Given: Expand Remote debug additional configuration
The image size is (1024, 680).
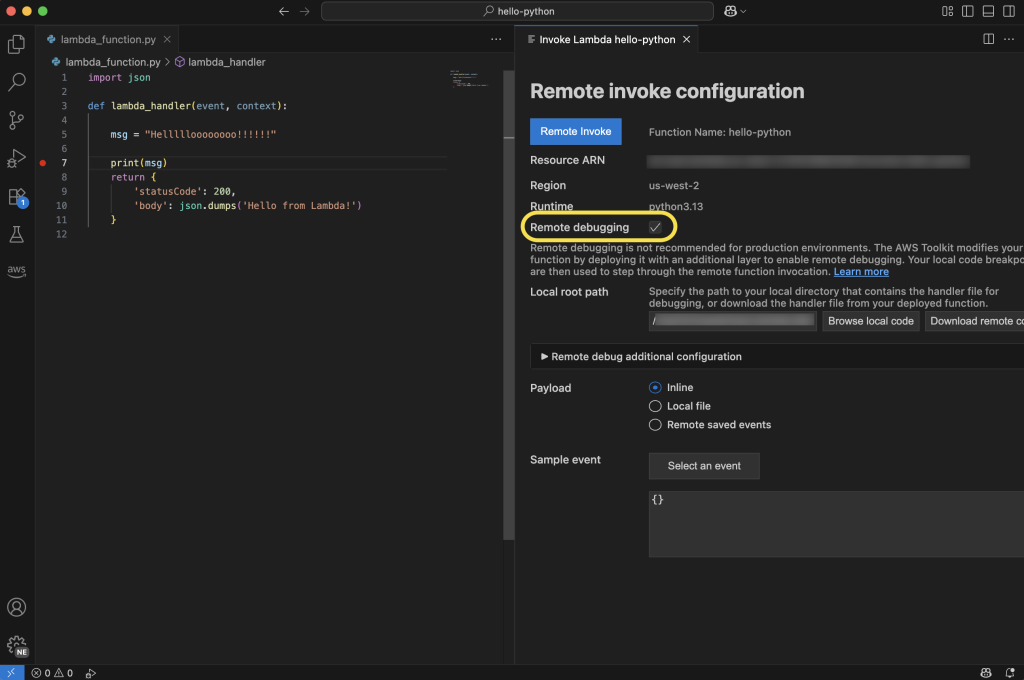Looking at the screenshot, I should (x=640, y=356).
